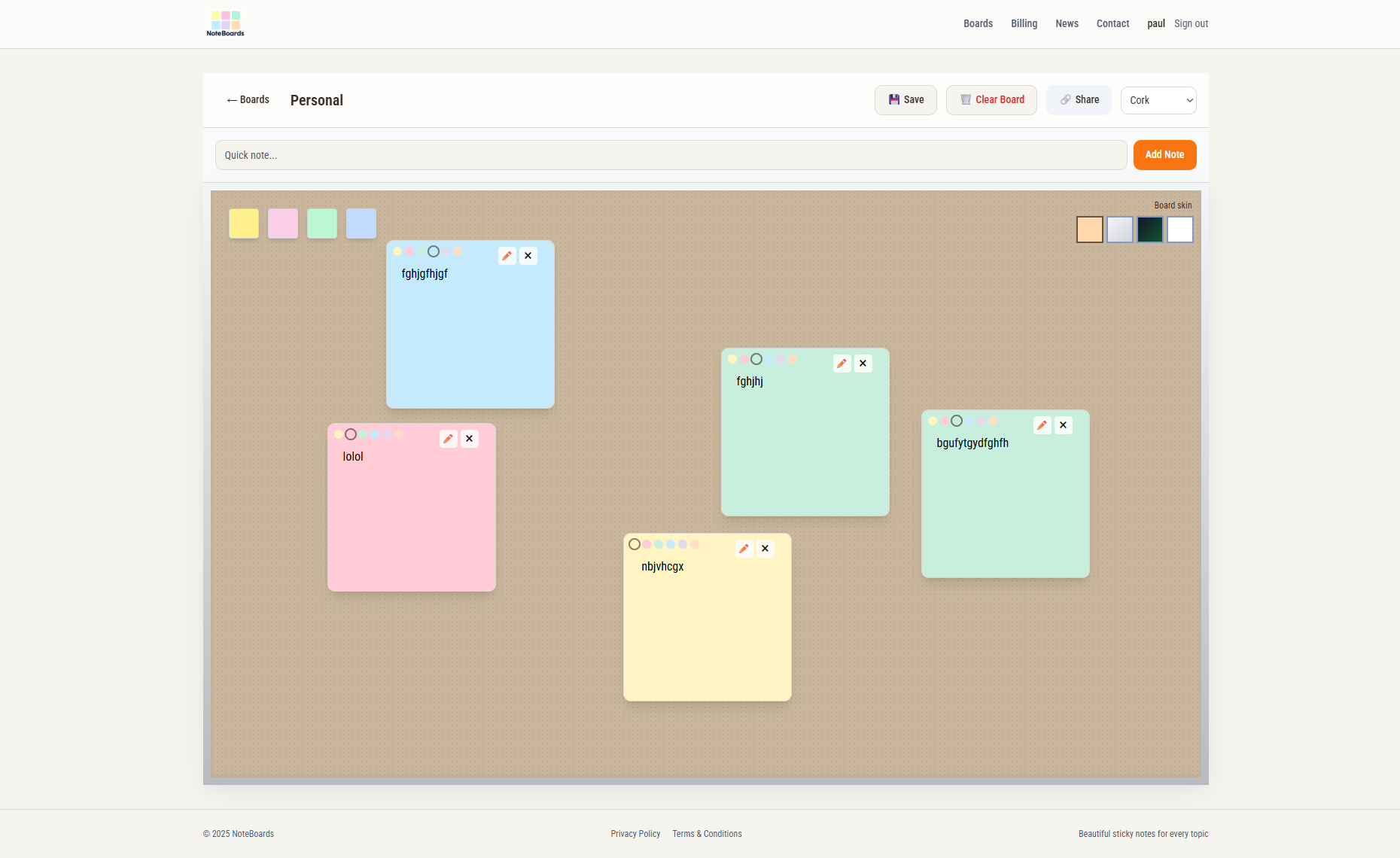Click the NoteBoards logo
The image size is (1400, 858).
(224, 23)
